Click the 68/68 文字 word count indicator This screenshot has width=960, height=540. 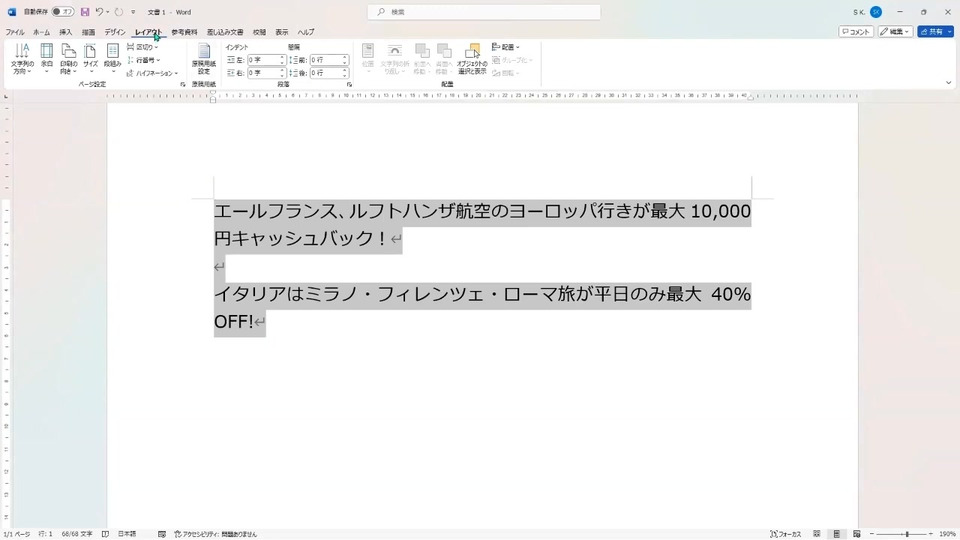point(77,534)
